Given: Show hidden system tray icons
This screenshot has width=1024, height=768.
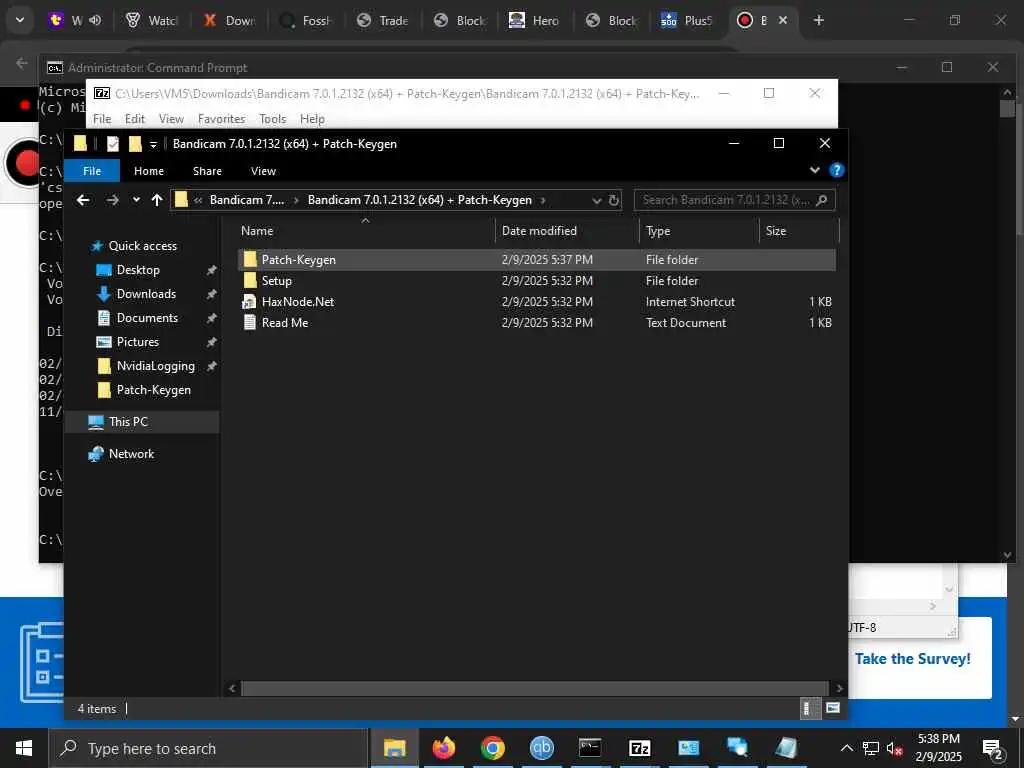Looking at the screenshot, I should 846,748.
